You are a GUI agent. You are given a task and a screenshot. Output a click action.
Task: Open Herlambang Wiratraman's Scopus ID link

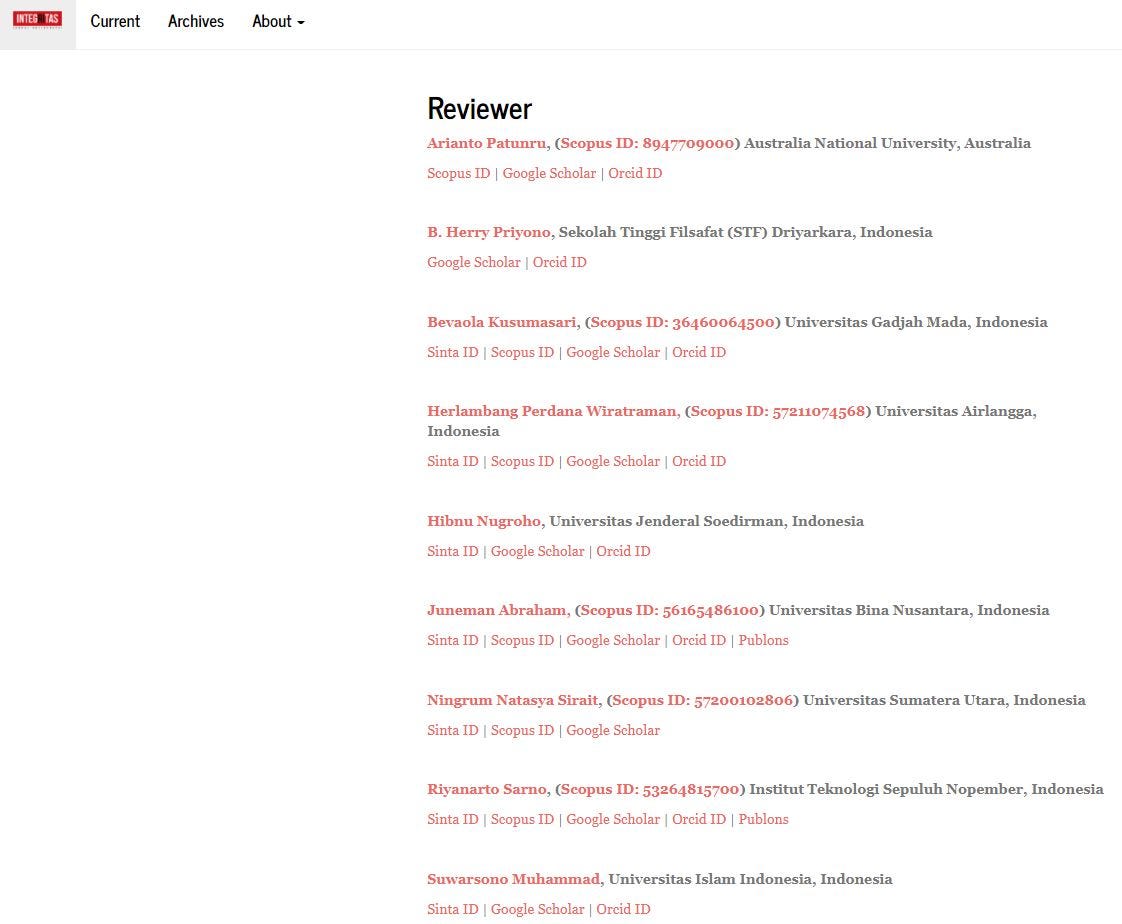(x=522, y=462)
